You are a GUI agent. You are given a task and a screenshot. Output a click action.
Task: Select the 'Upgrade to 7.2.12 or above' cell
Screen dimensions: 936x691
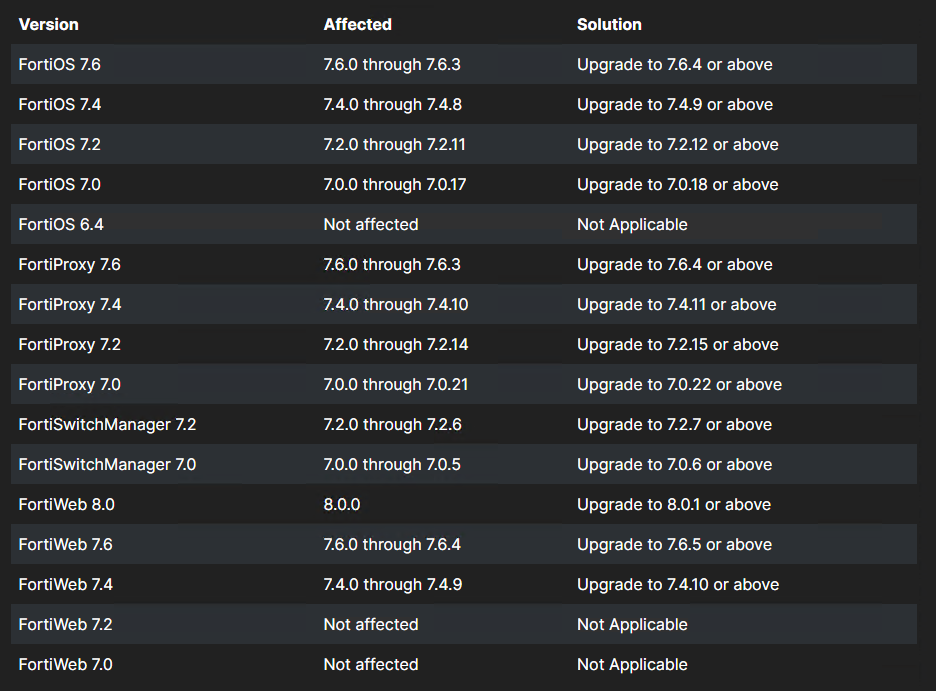[x=677, y=144]
